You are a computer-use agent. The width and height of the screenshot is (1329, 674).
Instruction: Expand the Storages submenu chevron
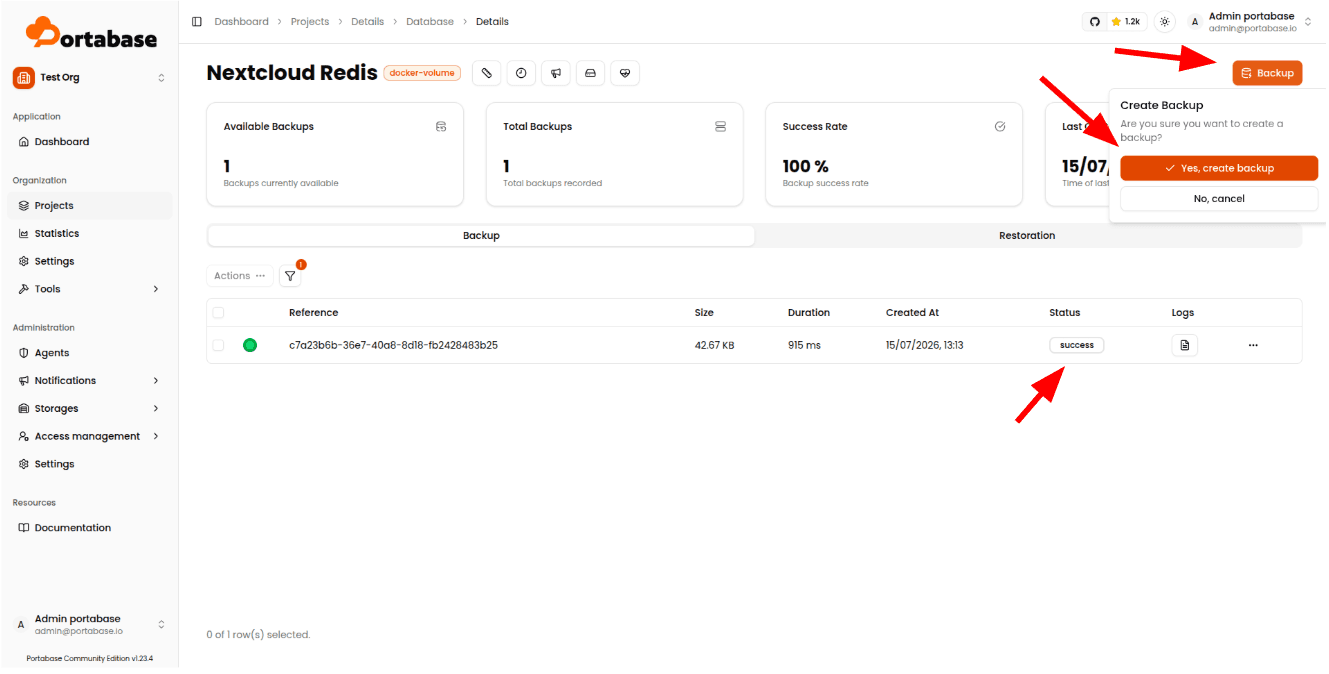coord(155,408)
